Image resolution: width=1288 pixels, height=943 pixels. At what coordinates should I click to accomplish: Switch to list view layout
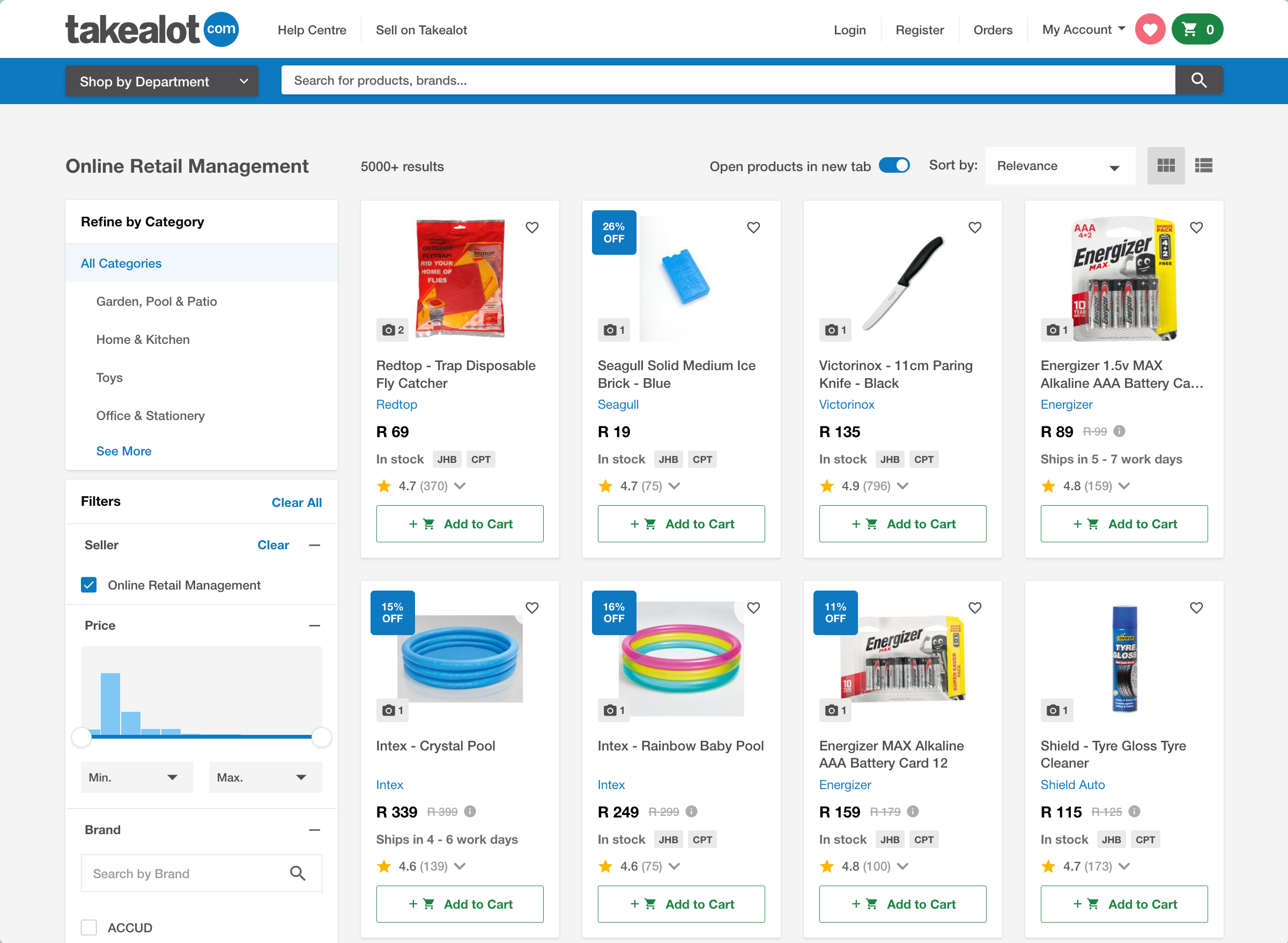[1203, 166]
